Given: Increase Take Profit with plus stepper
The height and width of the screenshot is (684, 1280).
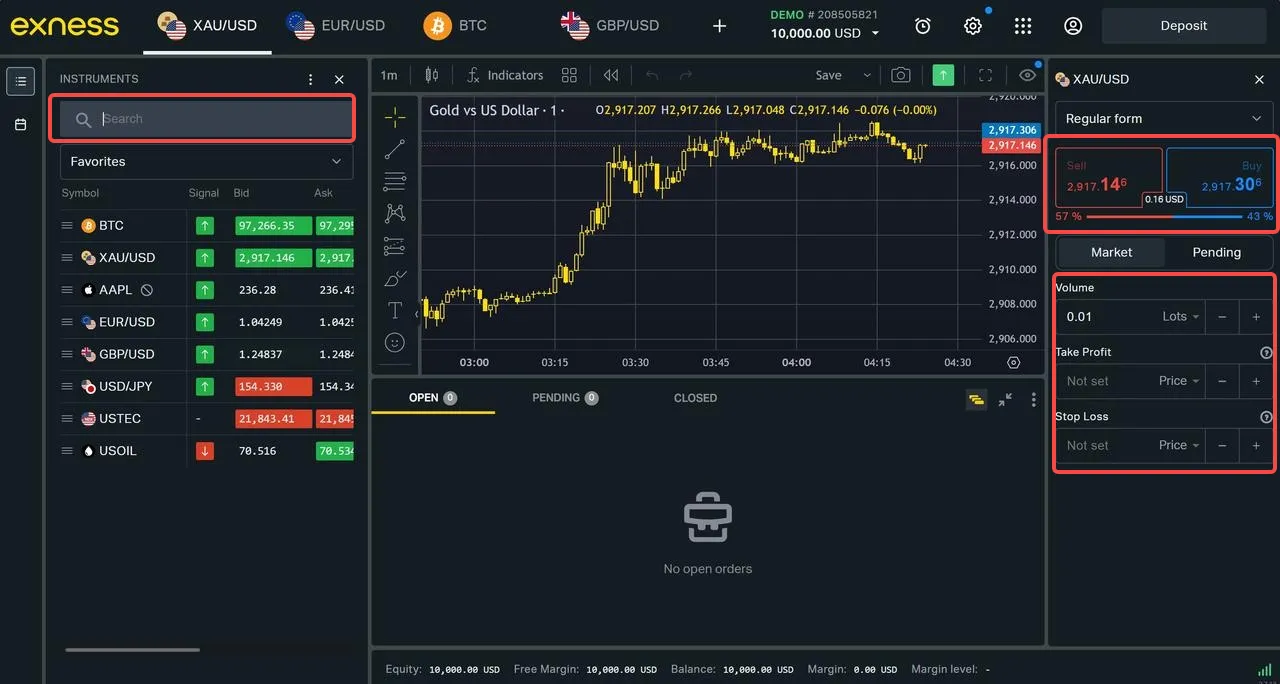Looking at the screenshot, I should pos(1256,381).
